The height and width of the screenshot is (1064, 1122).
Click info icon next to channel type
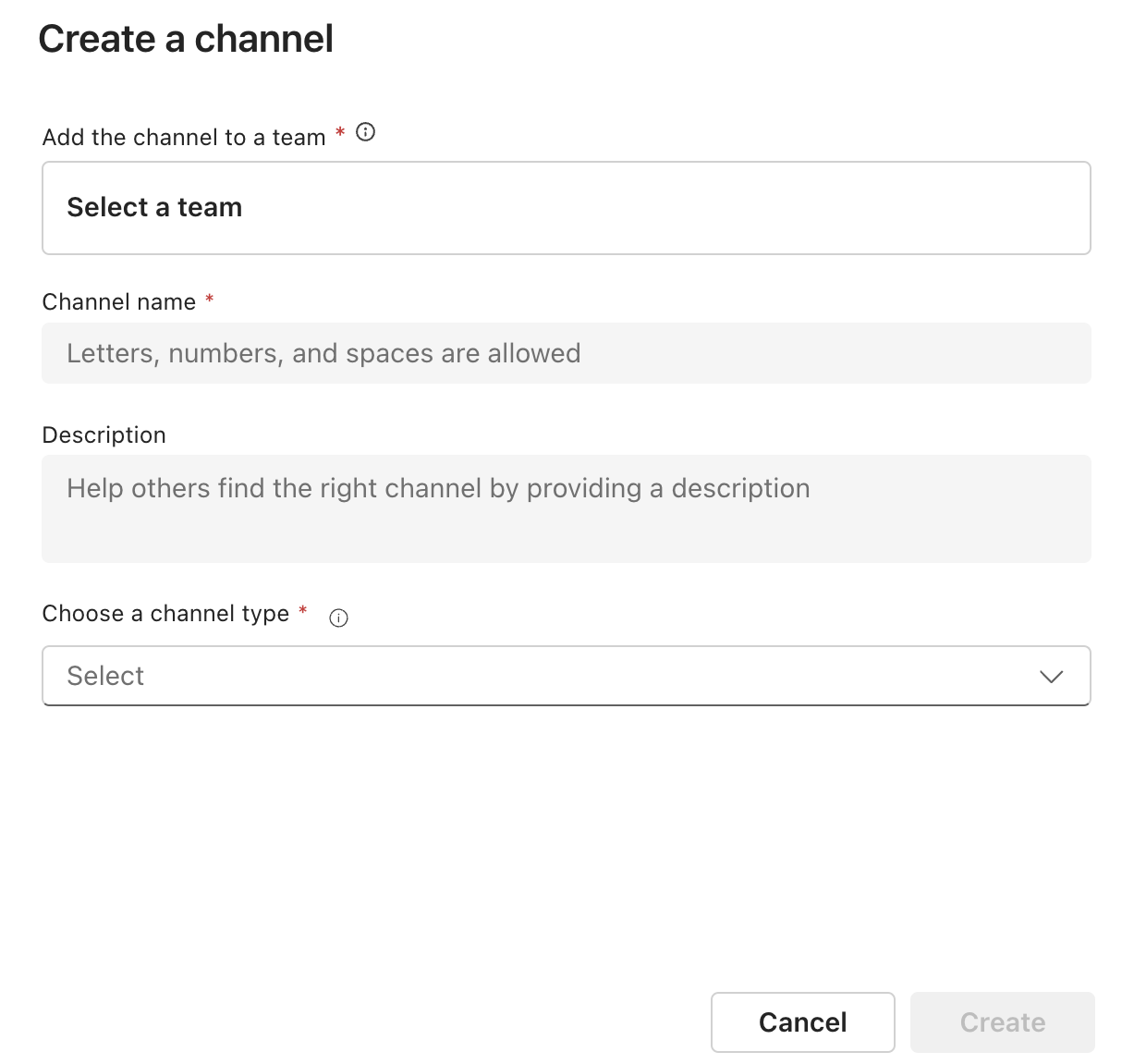click(x=339, y=618)
